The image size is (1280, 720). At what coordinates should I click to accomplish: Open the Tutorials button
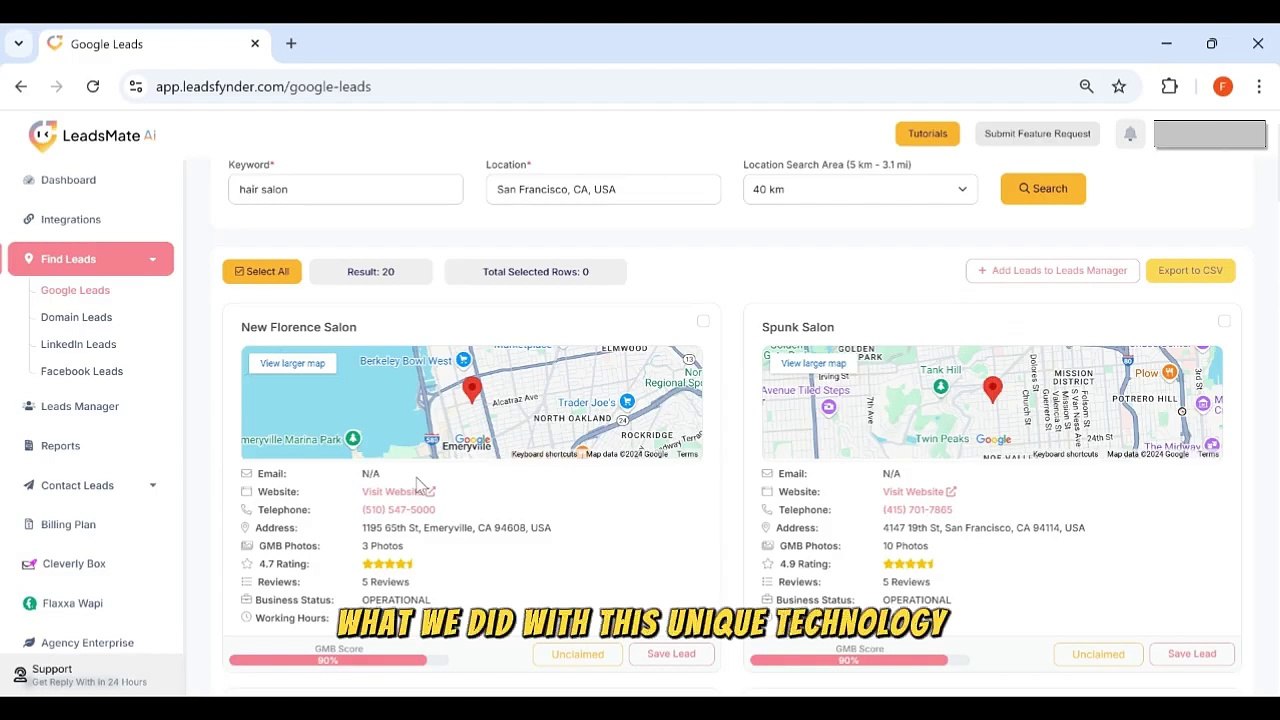[927, 134]
